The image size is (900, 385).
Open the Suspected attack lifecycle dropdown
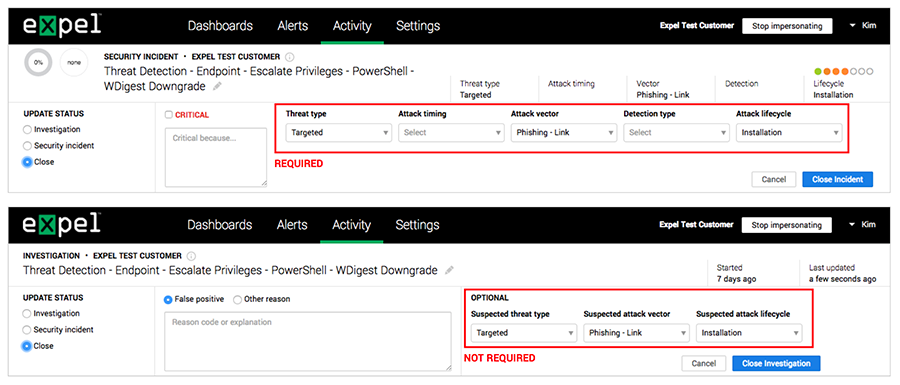point(749,333)
